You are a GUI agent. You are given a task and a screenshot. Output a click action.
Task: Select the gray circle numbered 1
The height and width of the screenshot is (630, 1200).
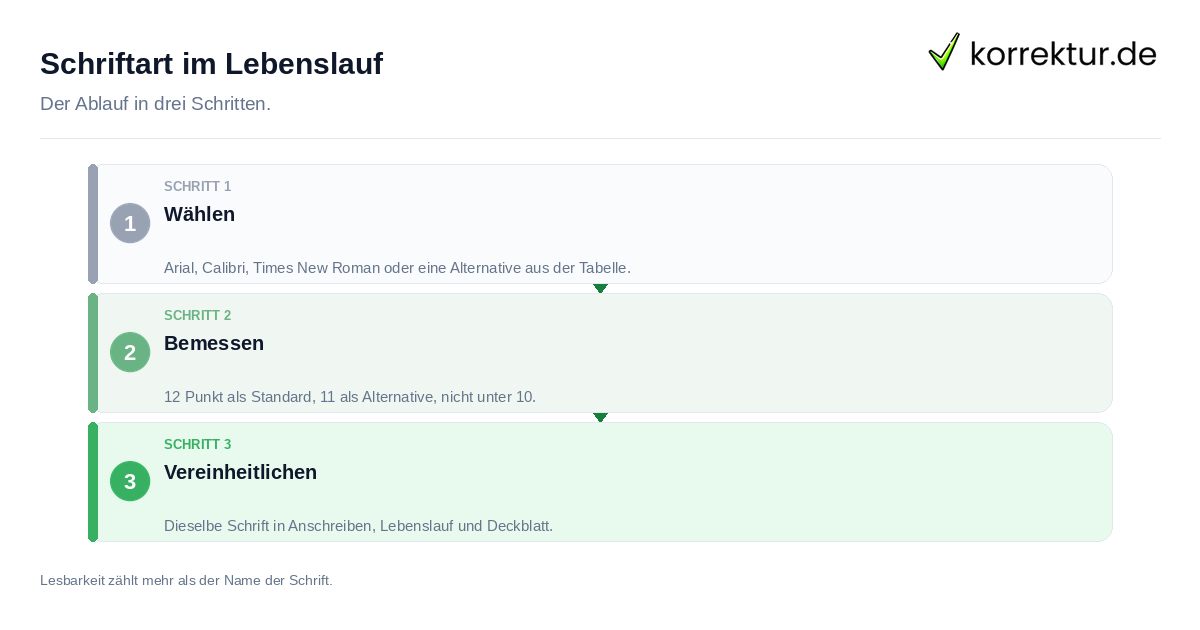pyautogui.click(x=130, y=223)
